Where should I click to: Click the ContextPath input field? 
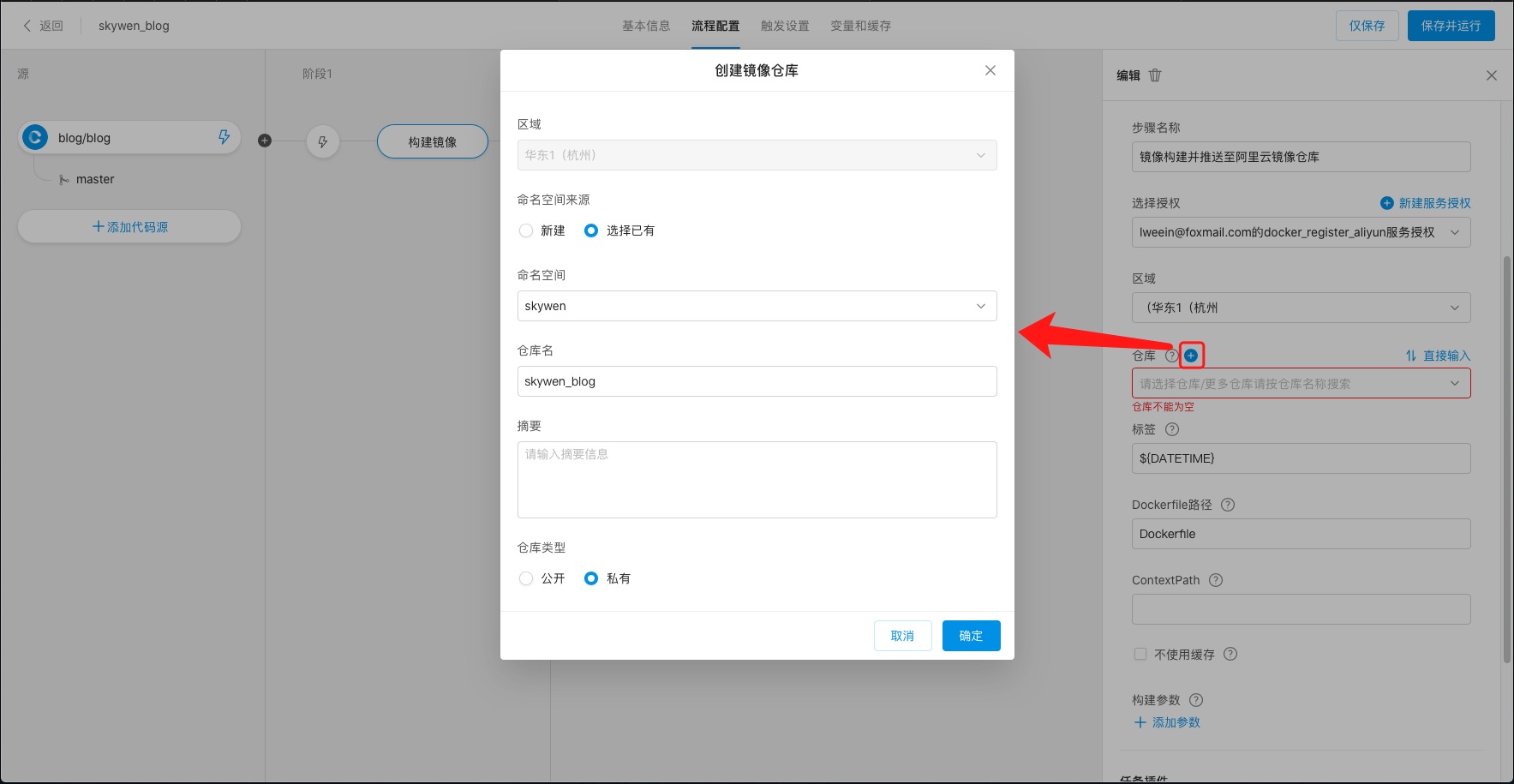1302,609
